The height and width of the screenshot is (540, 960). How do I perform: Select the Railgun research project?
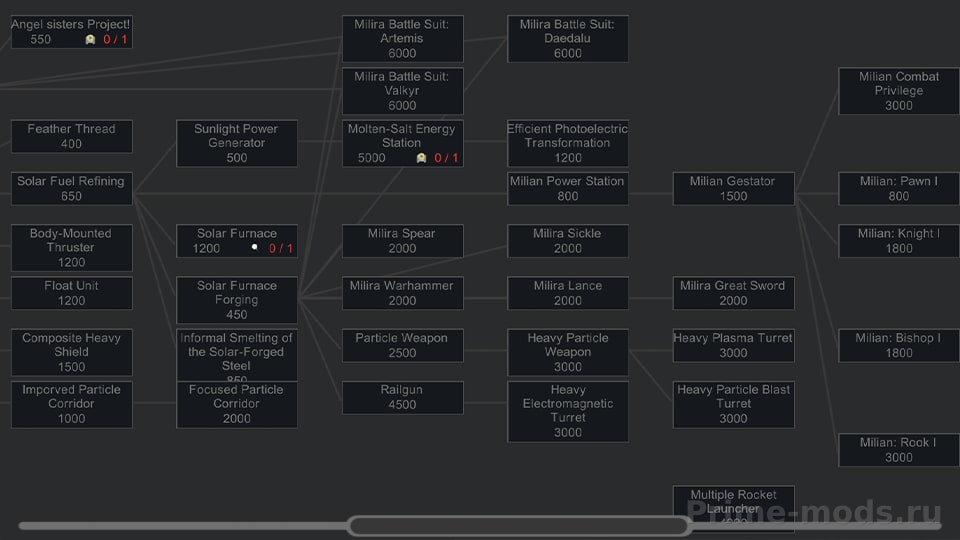tap(402, 397)
